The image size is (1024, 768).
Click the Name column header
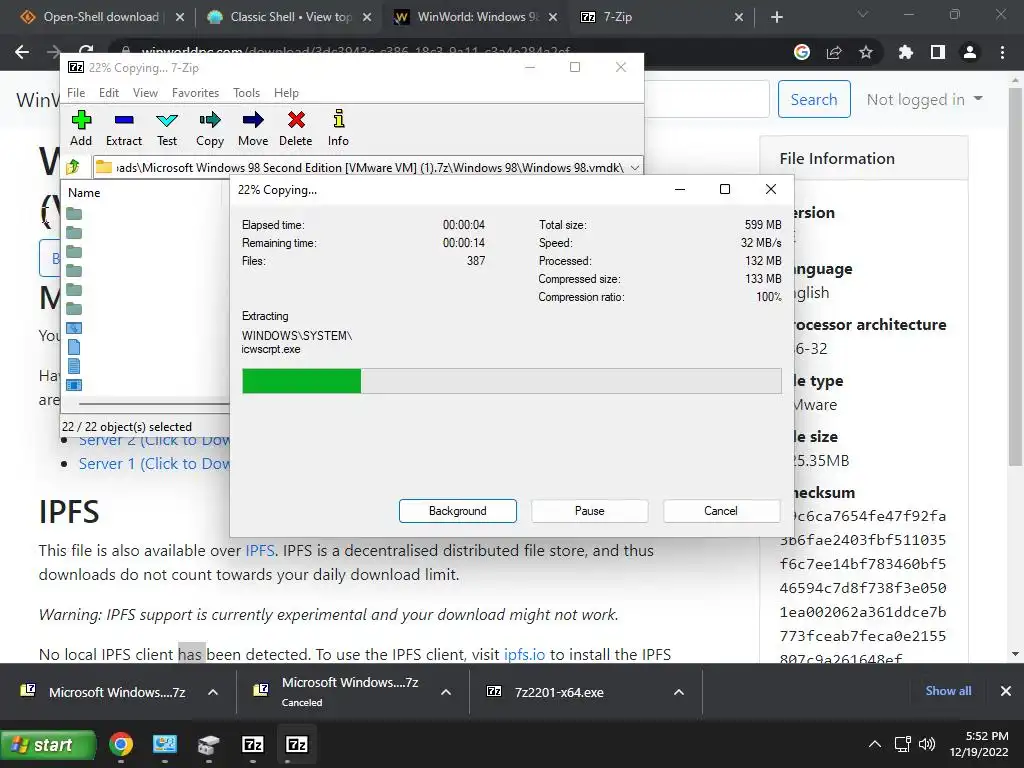point(84,193)
